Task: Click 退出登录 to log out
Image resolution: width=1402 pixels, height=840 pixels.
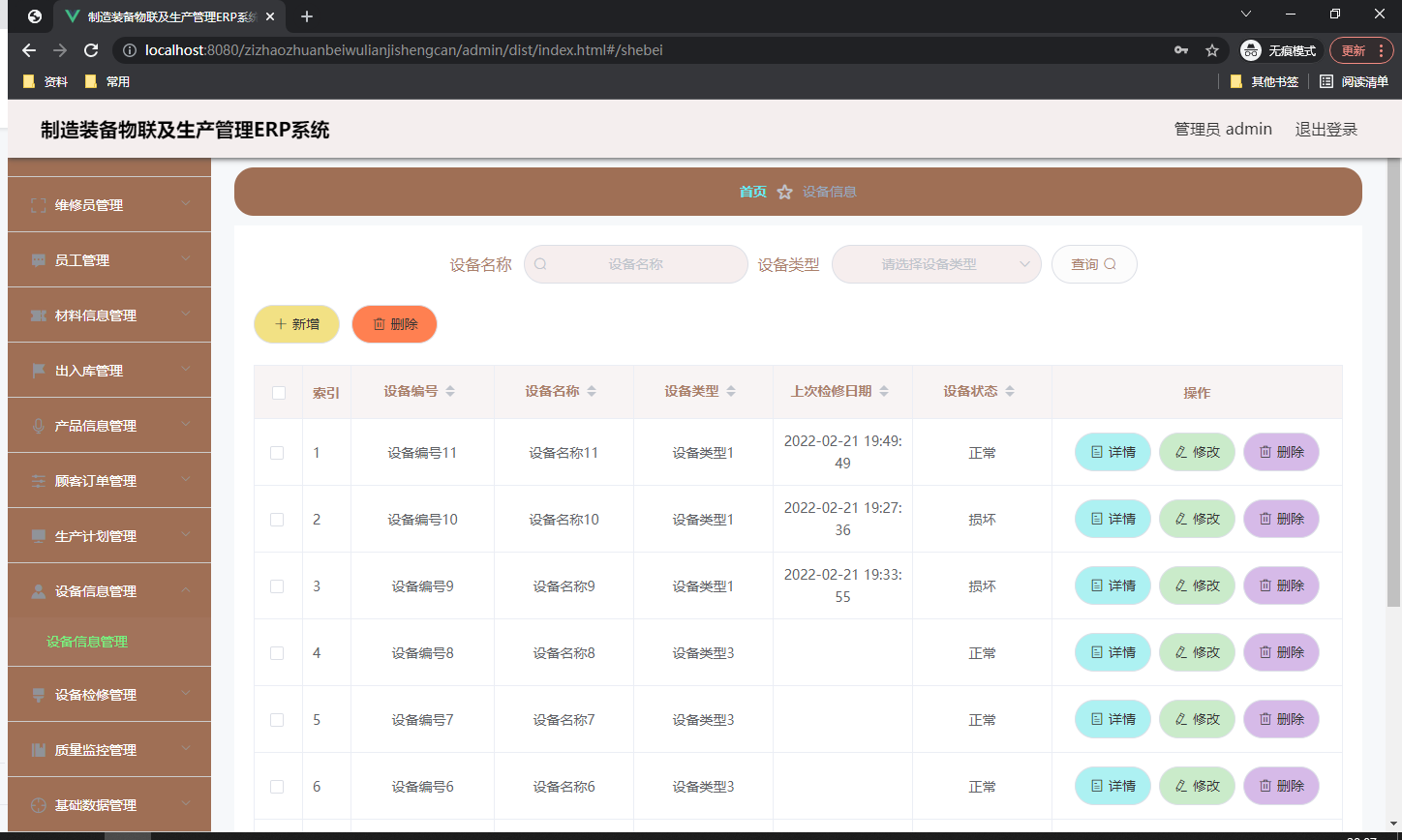Action: [x=1326, y=129]
